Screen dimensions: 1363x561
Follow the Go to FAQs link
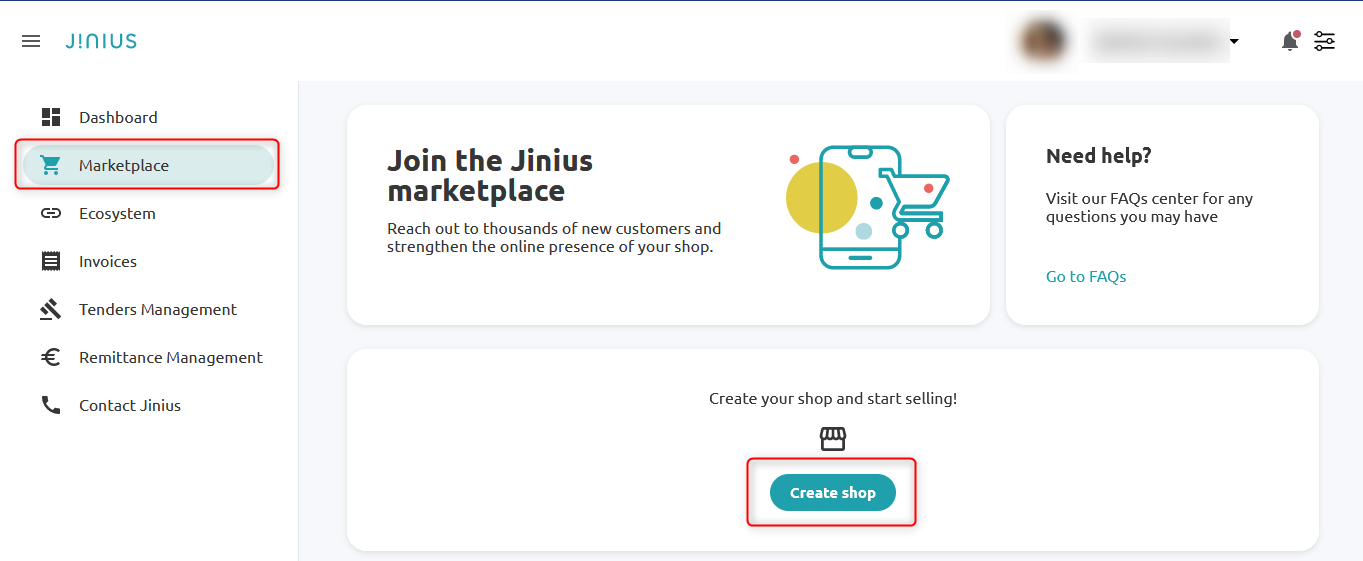click(1086, 277)
